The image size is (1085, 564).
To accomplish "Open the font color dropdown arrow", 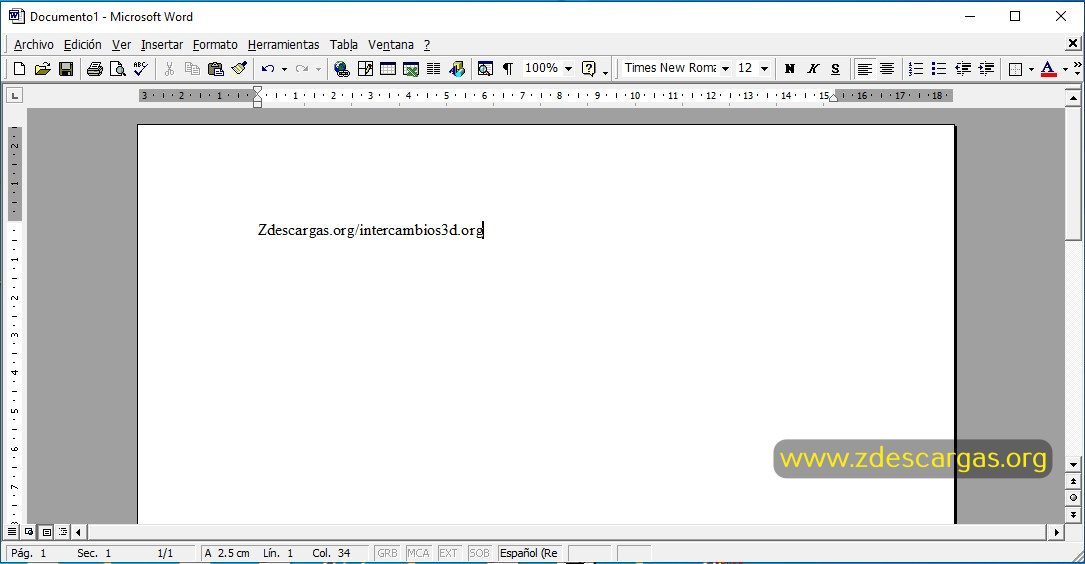I will (x=1065, y=69).
